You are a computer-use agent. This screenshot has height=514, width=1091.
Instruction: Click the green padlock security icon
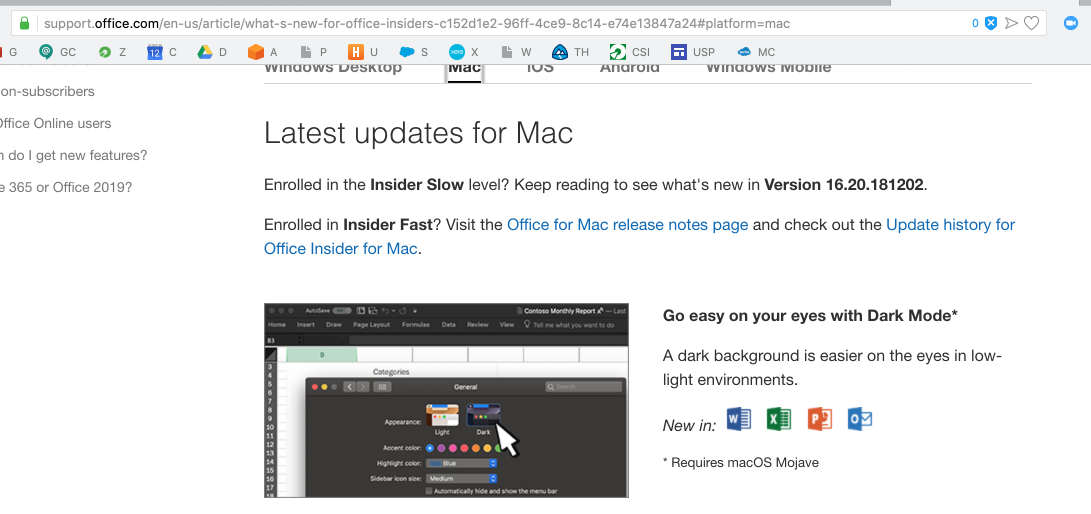tap(25, 24)
